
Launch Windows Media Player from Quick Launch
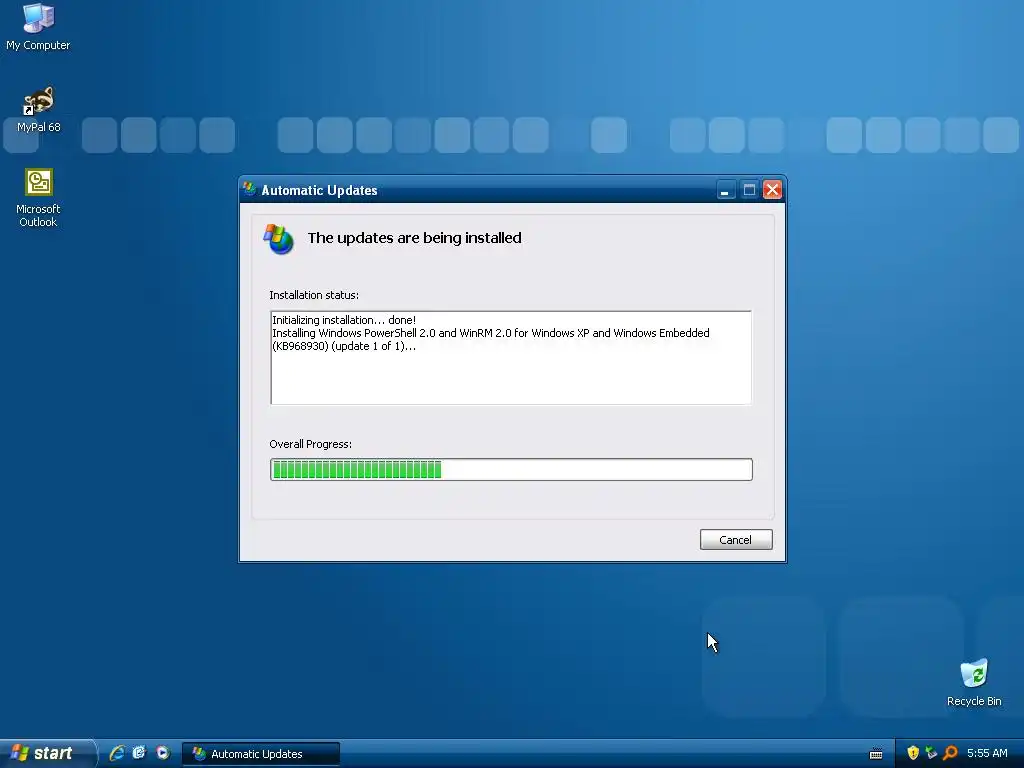163,753
